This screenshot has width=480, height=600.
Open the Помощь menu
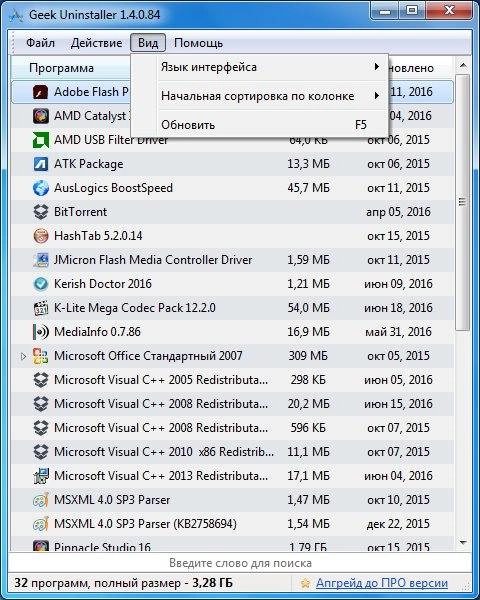[x=198, y=42]
